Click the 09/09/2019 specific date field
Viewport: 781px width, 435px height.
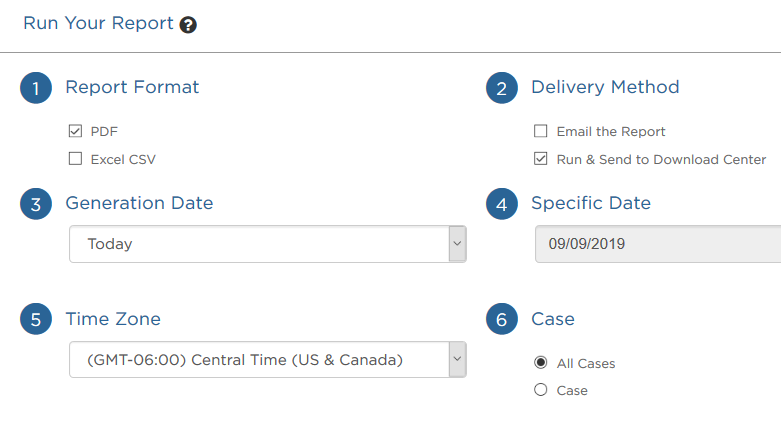tap(658, 244)
